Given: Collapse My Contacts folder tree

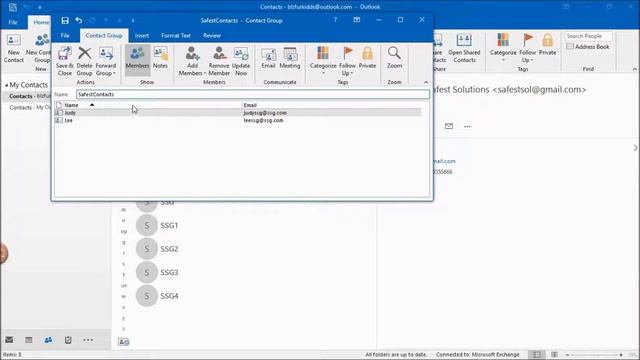Looking at the screenshot, I should 6,85.
